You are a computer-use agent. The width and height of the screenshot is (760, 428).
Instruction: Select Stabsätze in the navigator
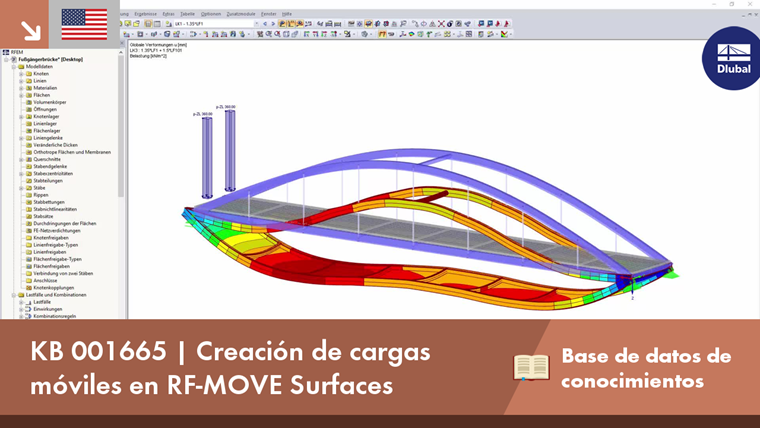coord(43,216)
